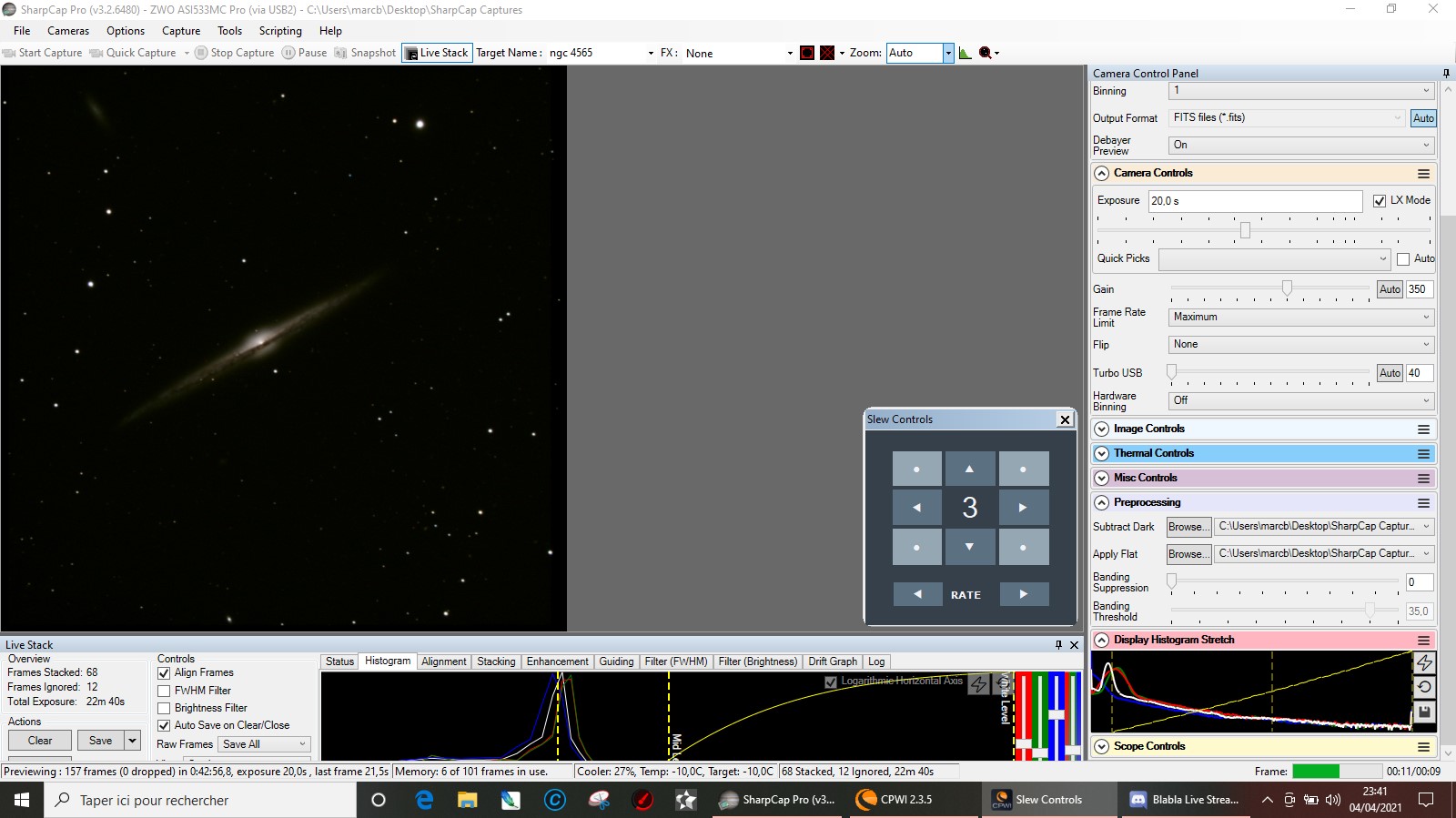Adjust the Gain slider handle
The height and width of the screenshot is (818, 1456).
pos(1287,288)
